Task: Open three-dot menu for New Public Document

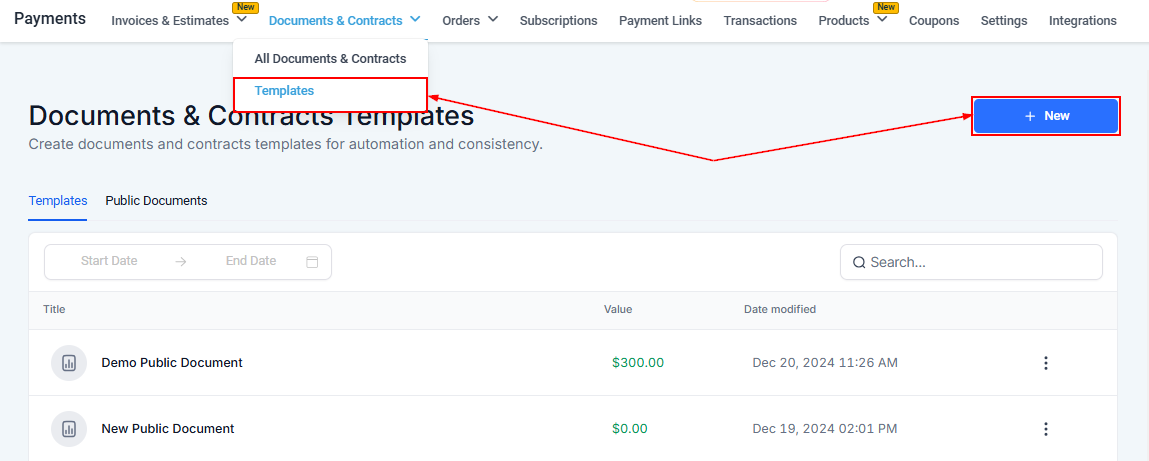Action: pyautogui.click(x=1046, y=429)
